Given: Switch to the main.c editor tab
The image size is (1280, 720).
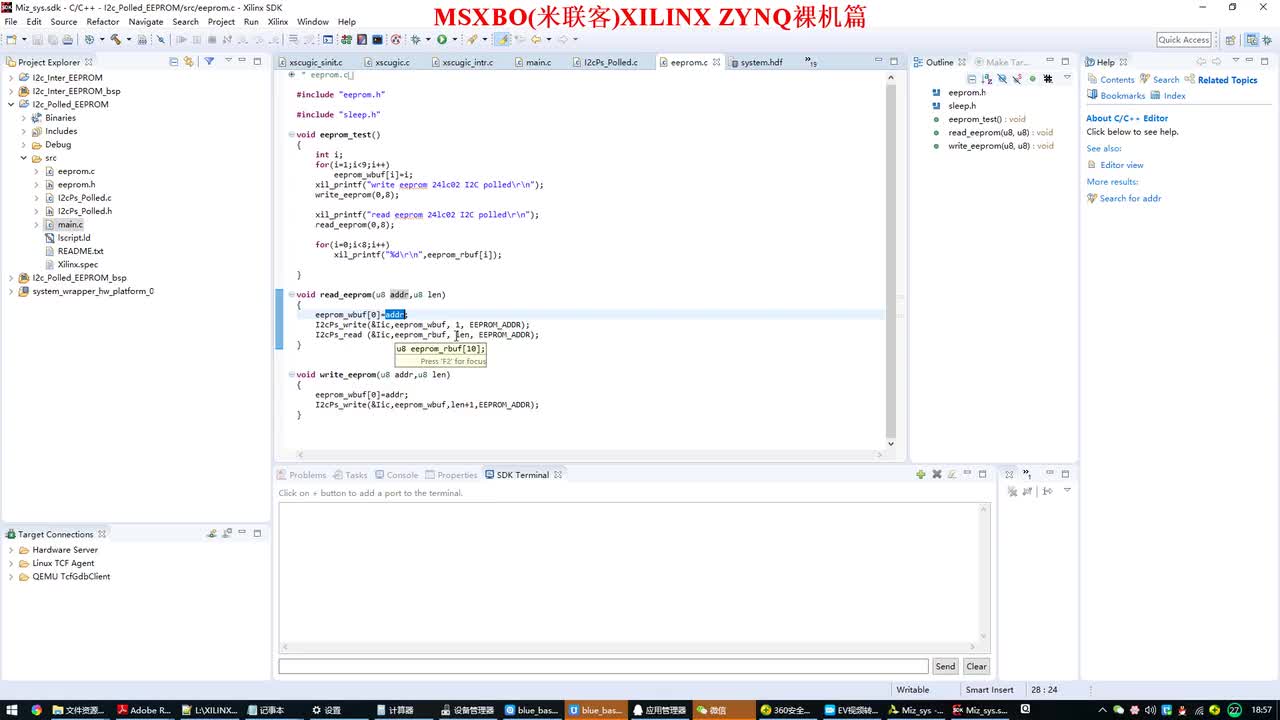Looking at the screenshot, I should tap(538, 62).
